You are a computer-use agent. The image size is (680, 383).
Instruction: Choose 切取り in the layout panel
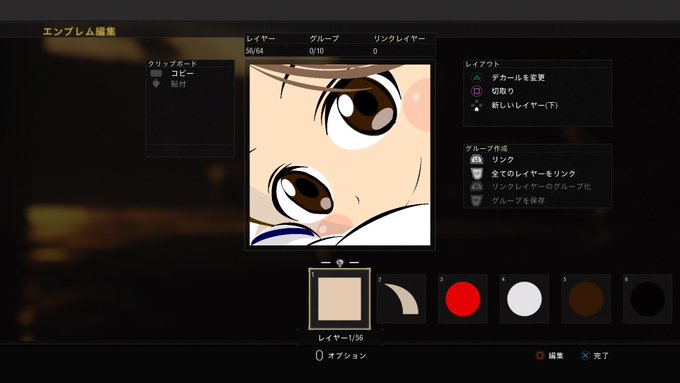[503, 91]
